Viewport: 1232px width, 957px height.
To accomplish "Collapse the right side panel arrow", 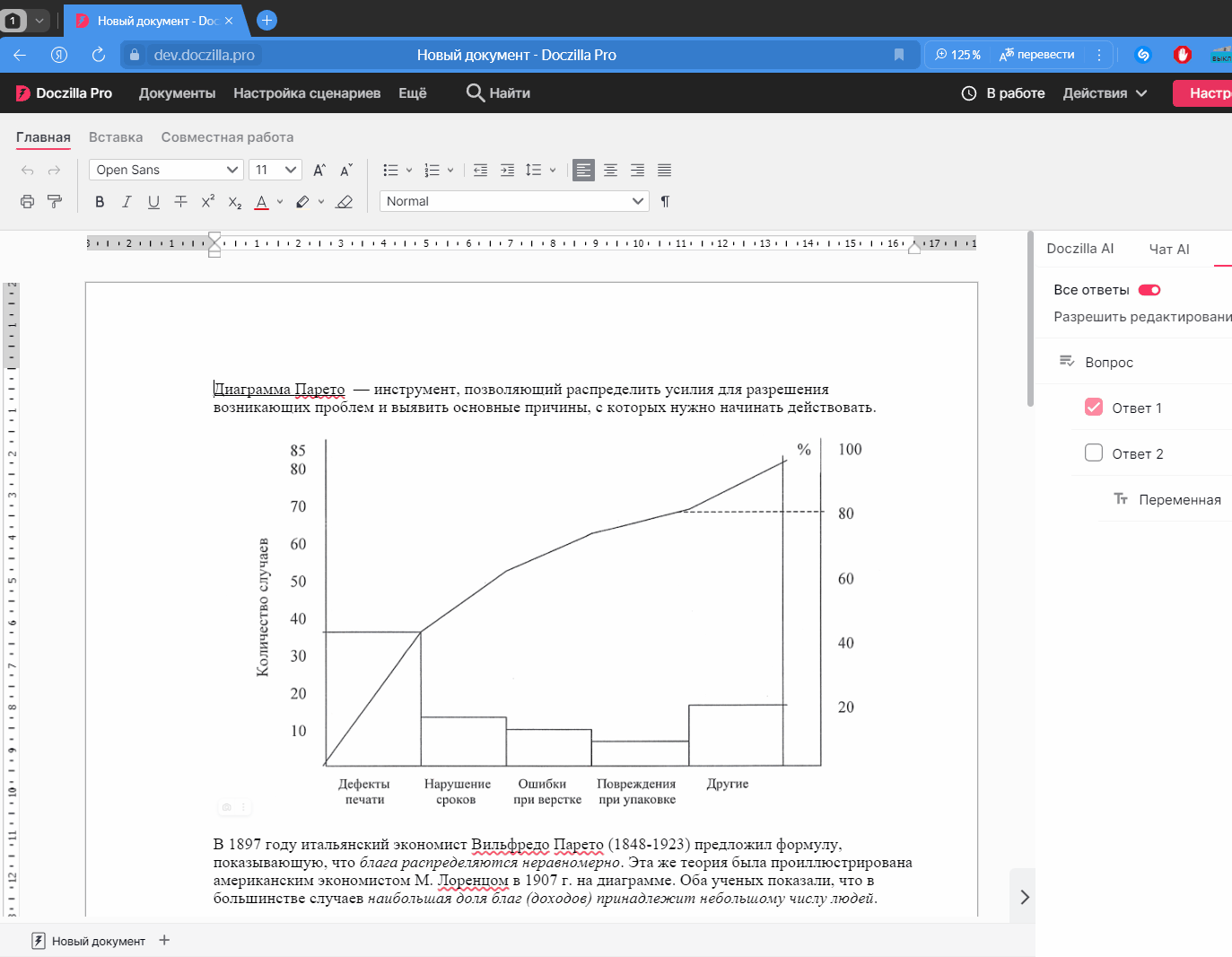I will coord(1024,897).
